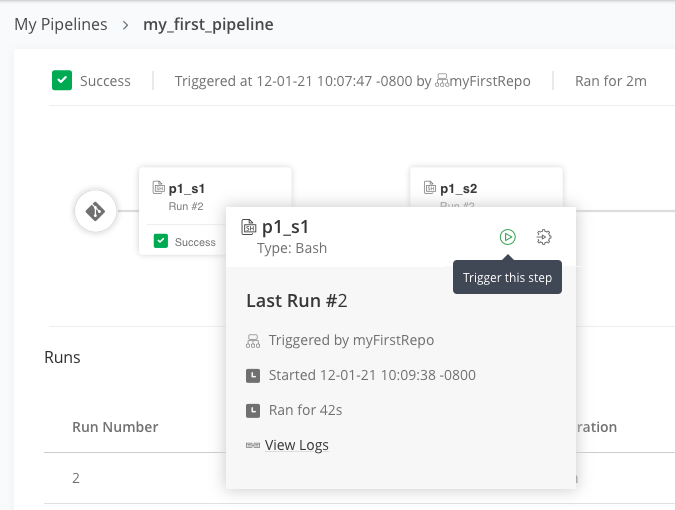Click green Success checkmark in status bar
675x510 pixels.
(x=62, y=81)
